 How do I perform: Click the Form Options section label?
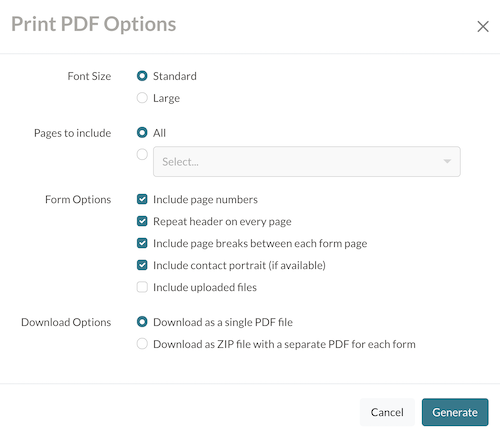[x=78, y=199]
